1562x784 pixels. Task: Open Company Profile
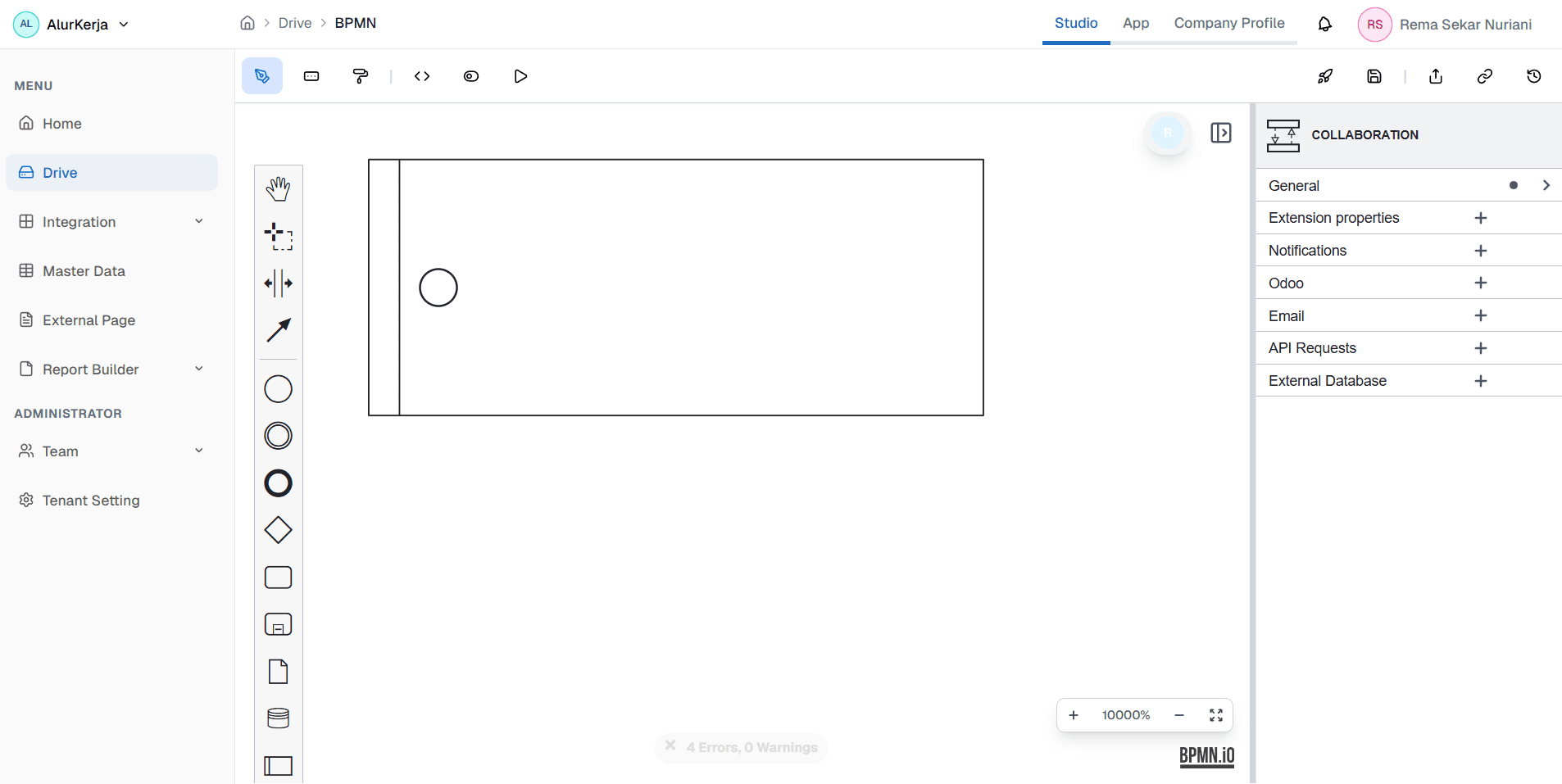[x=1228, y=23]
